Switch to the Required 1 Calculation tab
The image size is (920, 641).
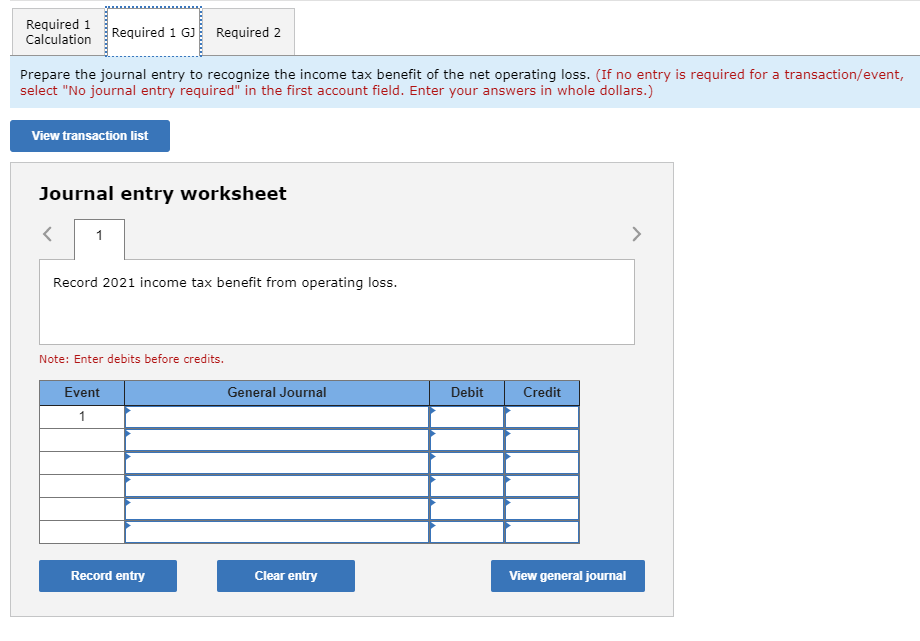pos(58,32)
